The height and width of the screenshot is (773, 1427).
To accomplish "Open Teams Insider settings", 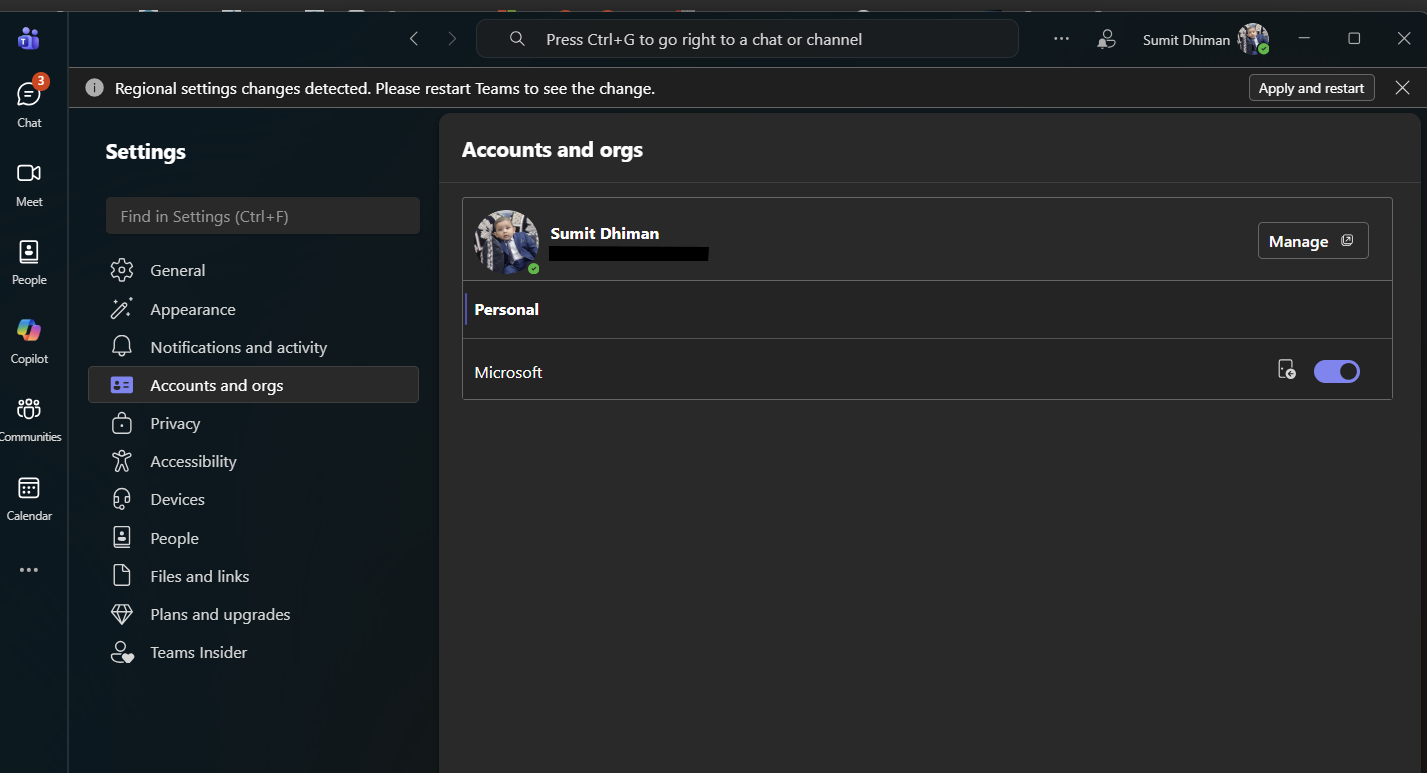I will 253,652.
